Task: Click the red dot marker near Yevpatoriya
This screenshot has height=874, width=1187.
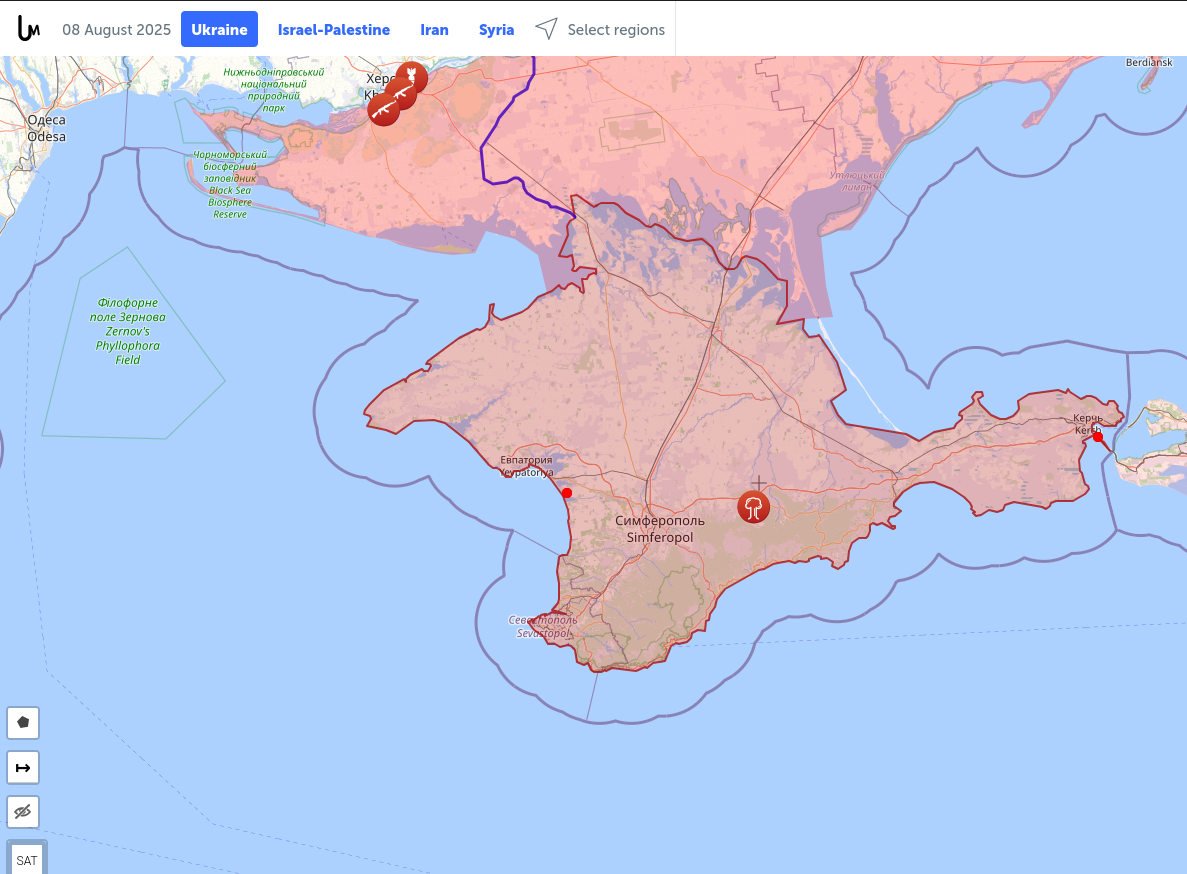Action: (567, 493)
